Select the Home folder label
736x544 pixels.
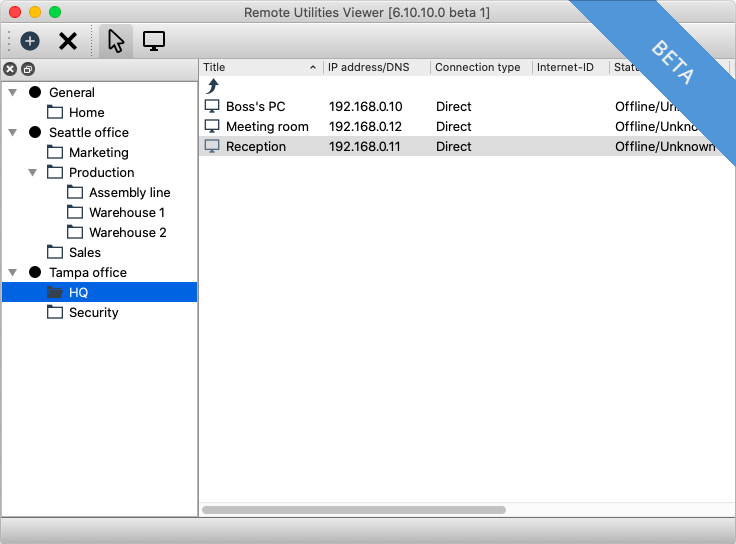coord(87,113)
